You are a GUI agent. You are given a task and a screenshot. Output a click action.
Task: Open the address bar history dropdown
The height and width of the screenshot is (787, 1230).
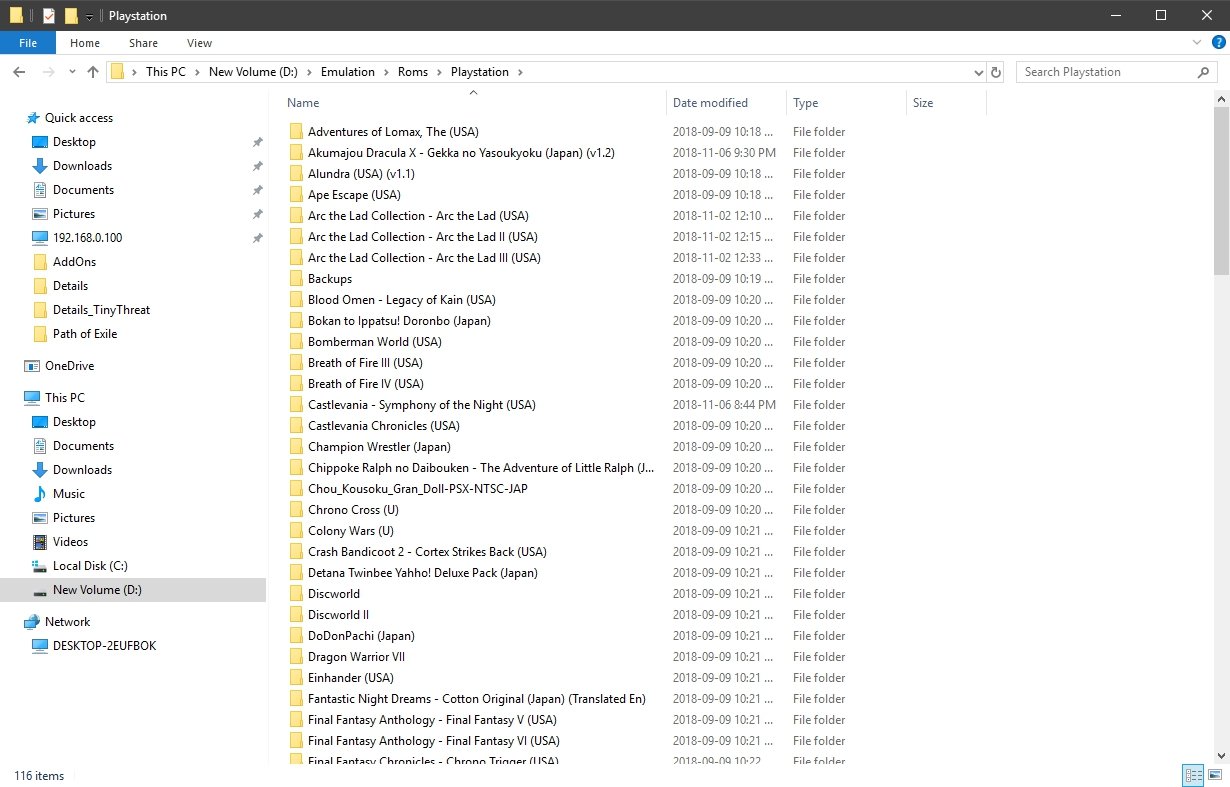click(979, 72)
